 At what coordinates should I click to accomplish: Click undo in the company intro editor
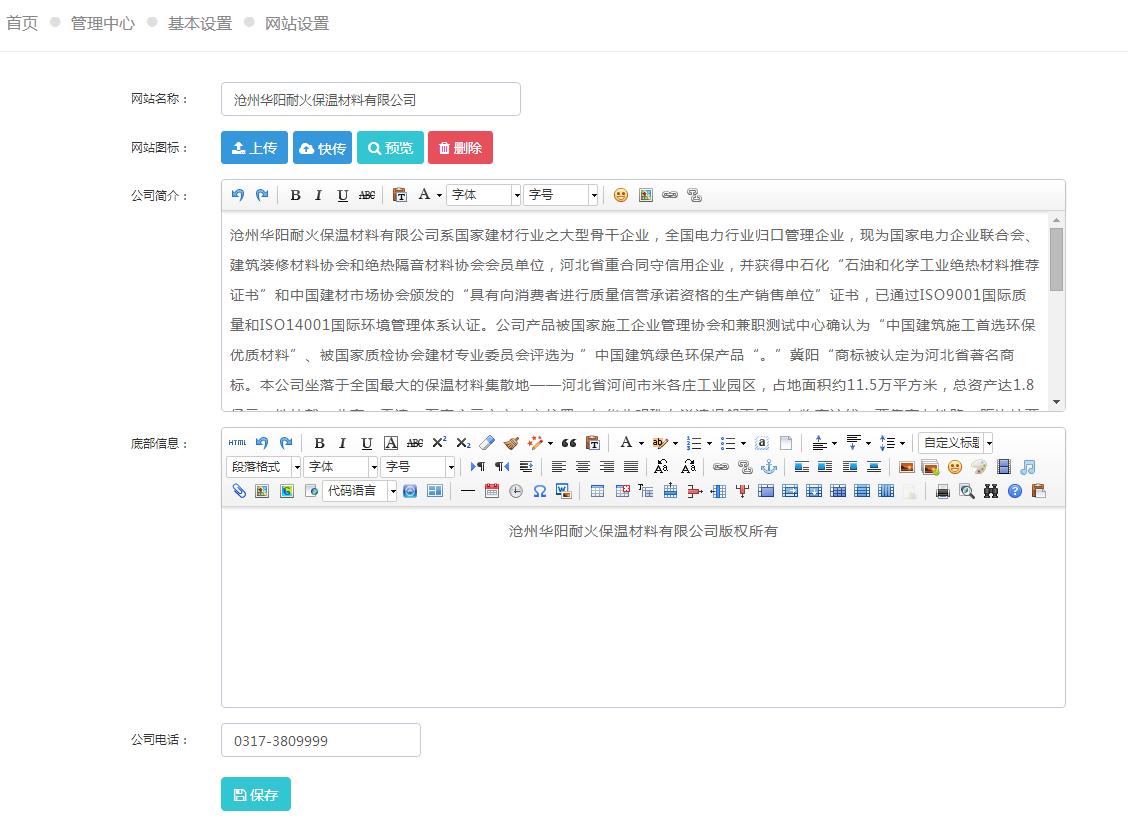tap(238, 195)
